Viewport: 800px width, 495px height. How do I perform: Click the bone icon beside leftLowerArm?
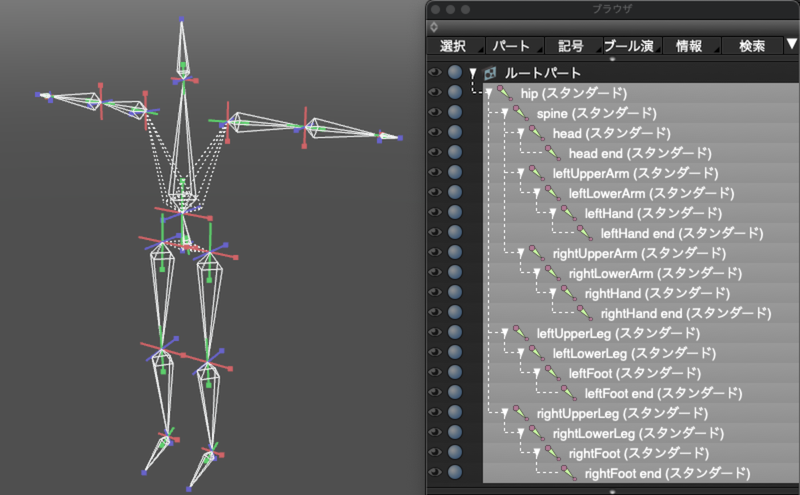[x=553, y=193]
